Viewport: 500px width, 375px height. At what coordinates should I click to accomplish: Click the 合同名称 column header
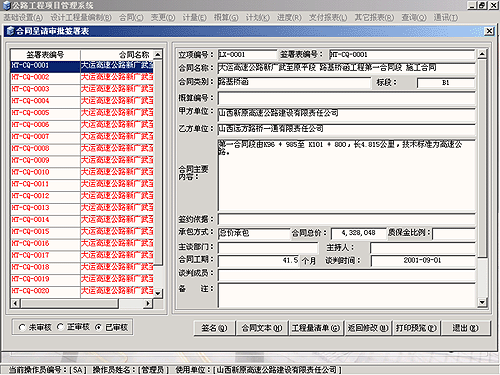coord(117,55)
